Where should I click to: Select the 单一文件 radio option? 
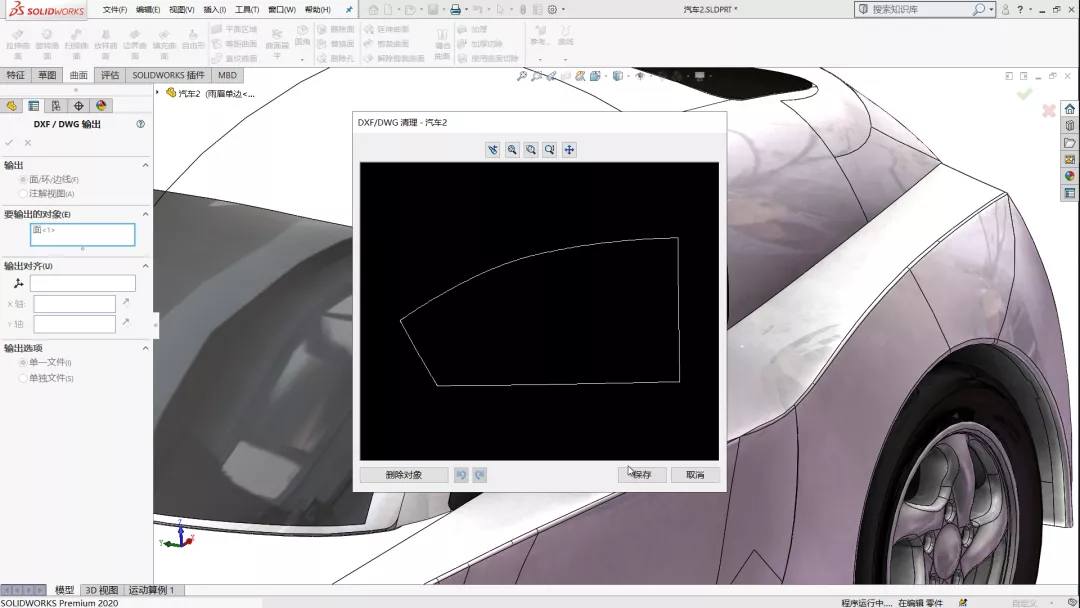coord(23,362)
